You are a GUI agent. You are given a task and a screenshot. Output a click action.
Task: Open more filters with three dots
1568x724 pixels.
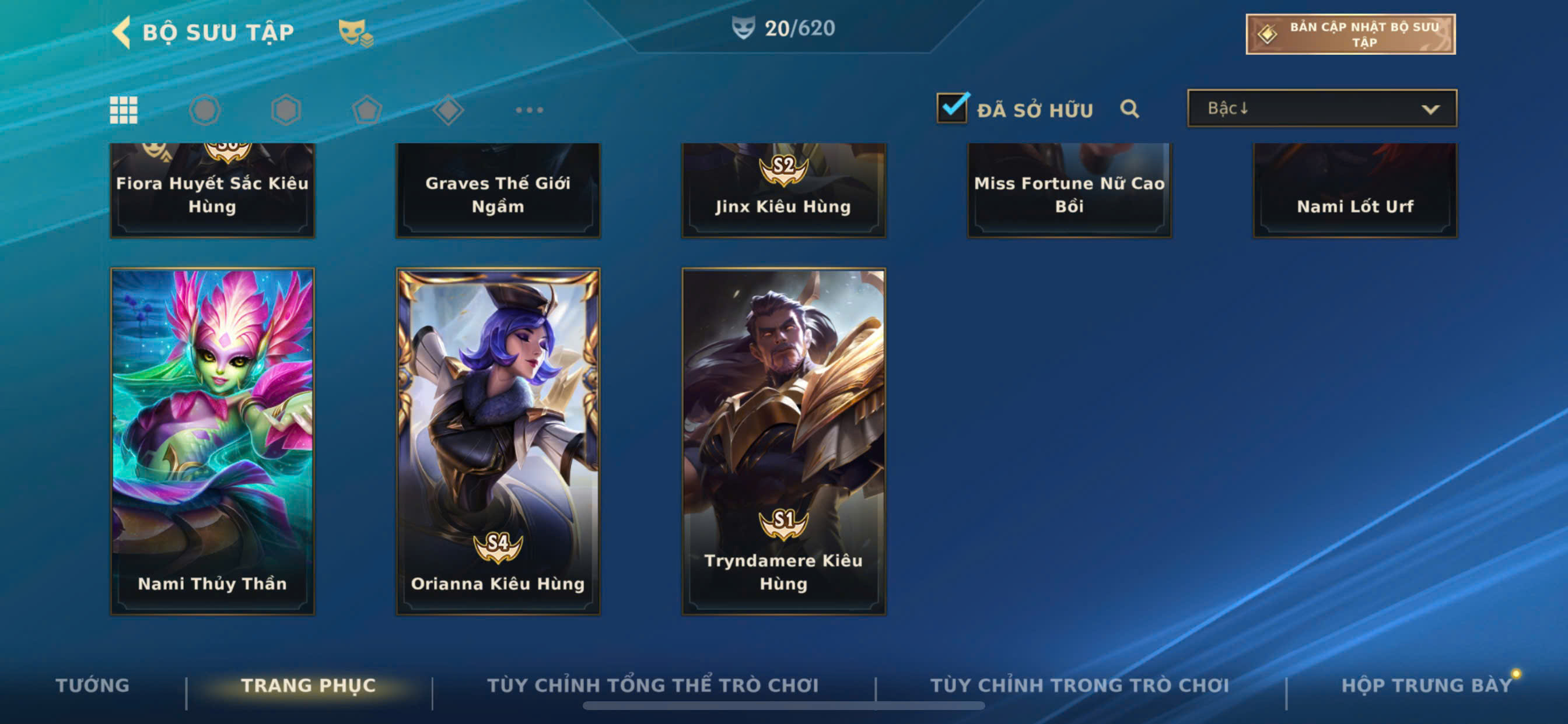point(529,110)
